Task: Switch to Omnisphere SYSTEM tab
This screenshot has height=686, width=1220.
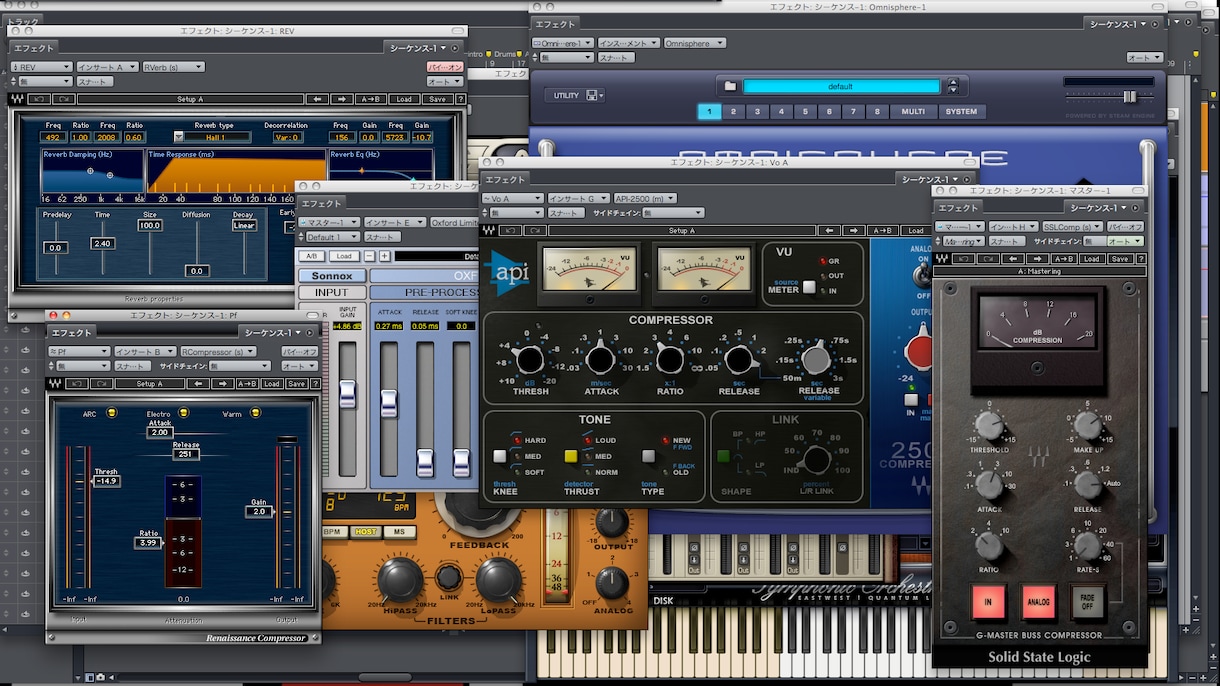Action: [x=962, y=112]
